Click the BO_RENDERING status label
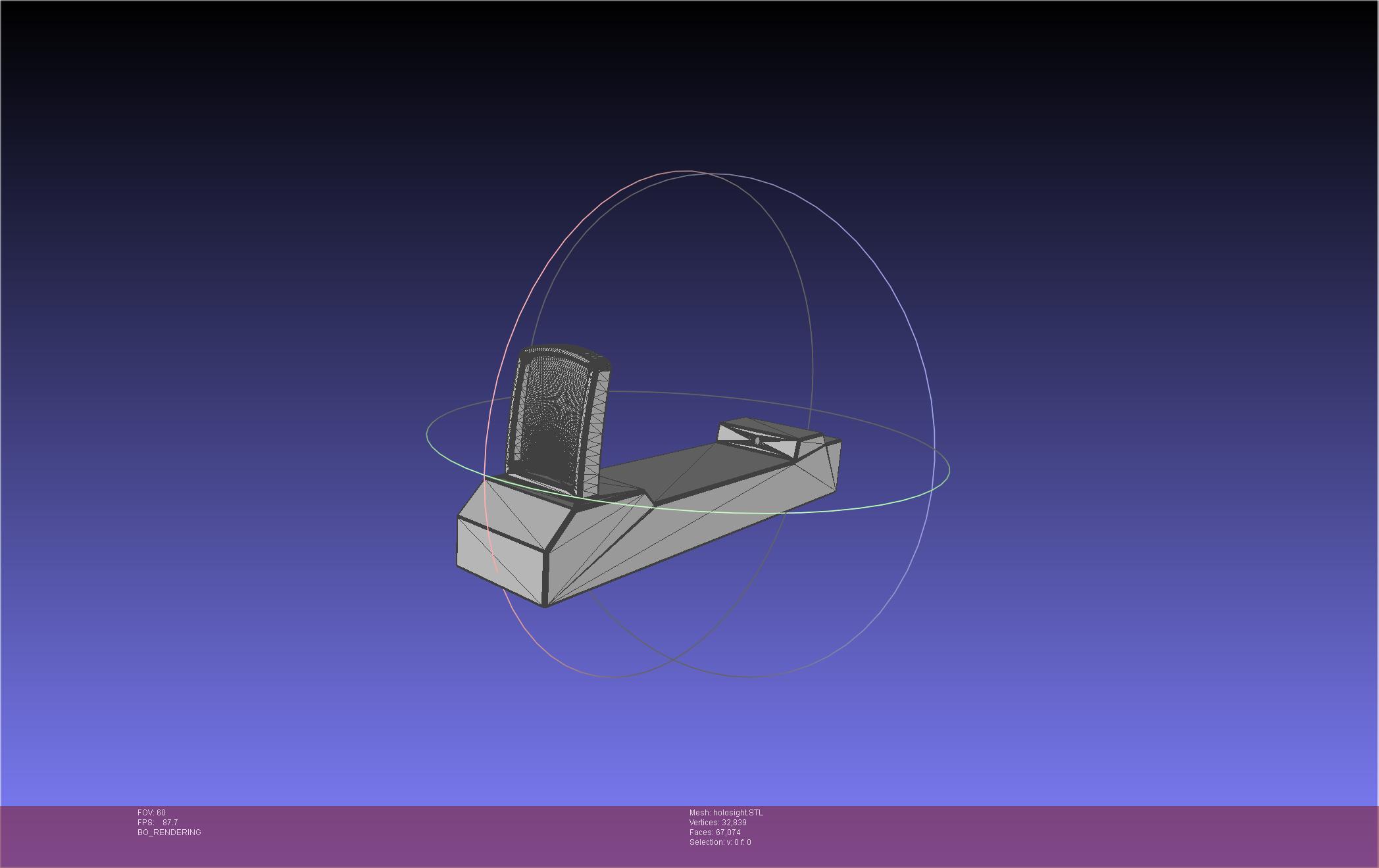This screenshot has width=1379, height=868. tap(169, 832)
